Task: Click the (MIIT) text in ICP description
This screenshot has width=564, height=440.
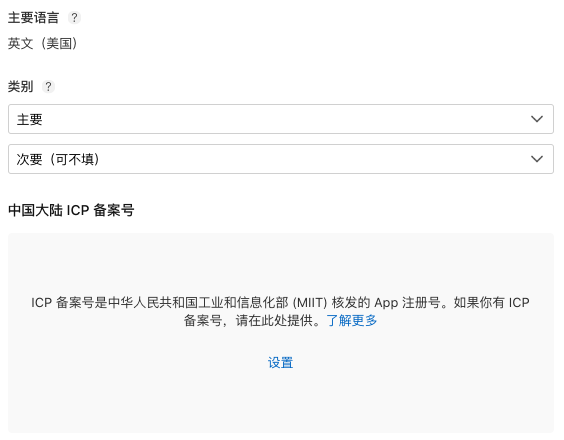Action: coord(309,303)
